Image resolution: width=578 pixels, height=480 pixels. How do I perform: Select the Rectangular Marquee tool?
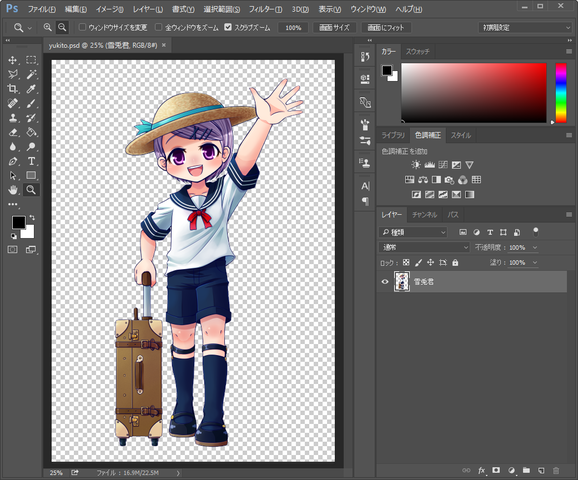(x=31, y=60)
